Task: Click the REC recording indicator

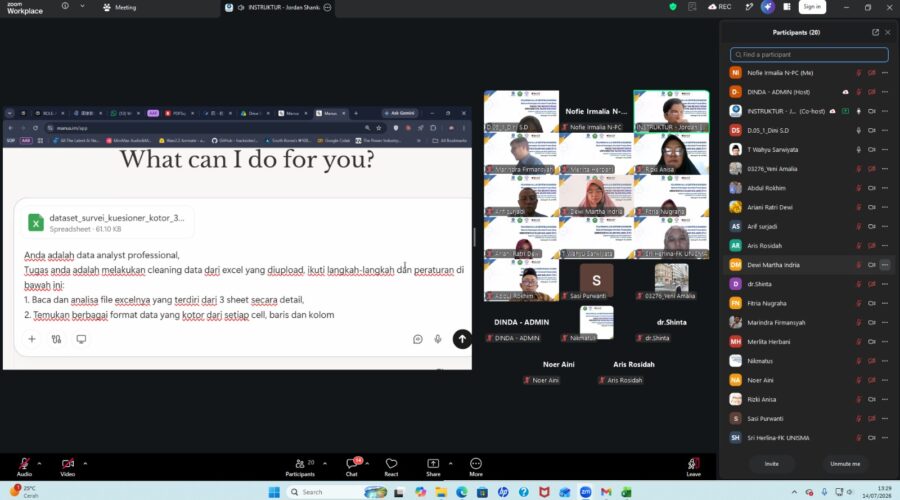Action: (720, 7)
